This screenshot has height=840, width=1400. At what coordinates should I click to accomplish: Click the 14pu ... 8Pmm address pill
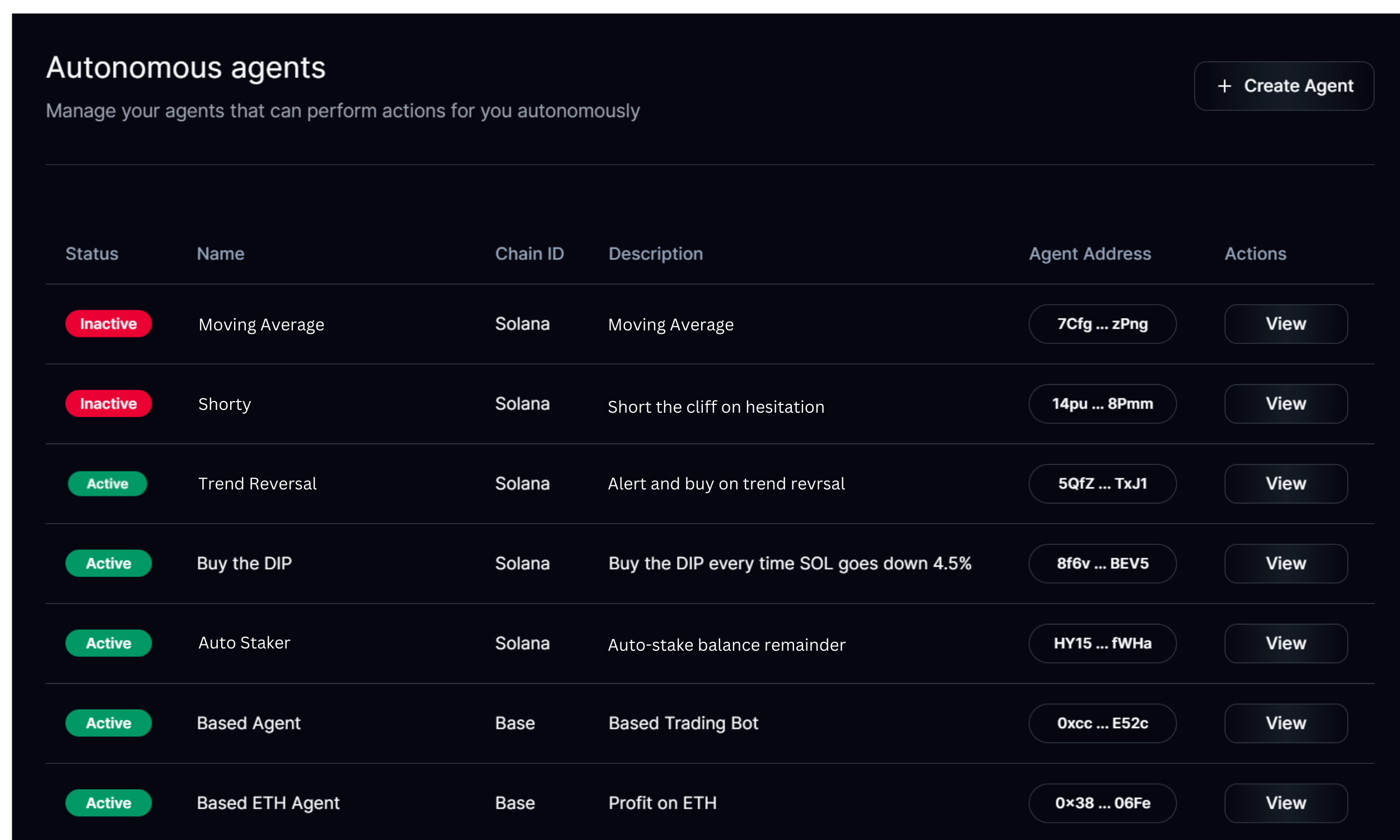1102,404
